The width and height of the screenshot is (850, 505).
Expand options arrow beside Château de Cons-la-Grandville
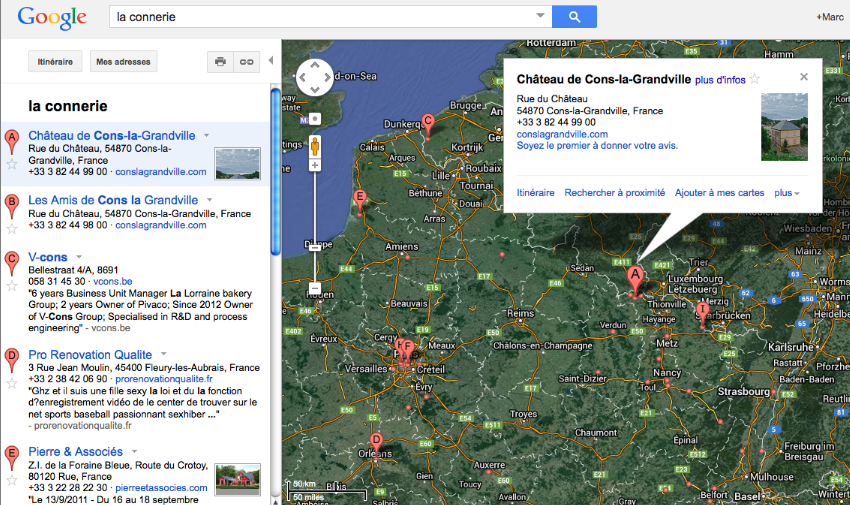[207, 135]
